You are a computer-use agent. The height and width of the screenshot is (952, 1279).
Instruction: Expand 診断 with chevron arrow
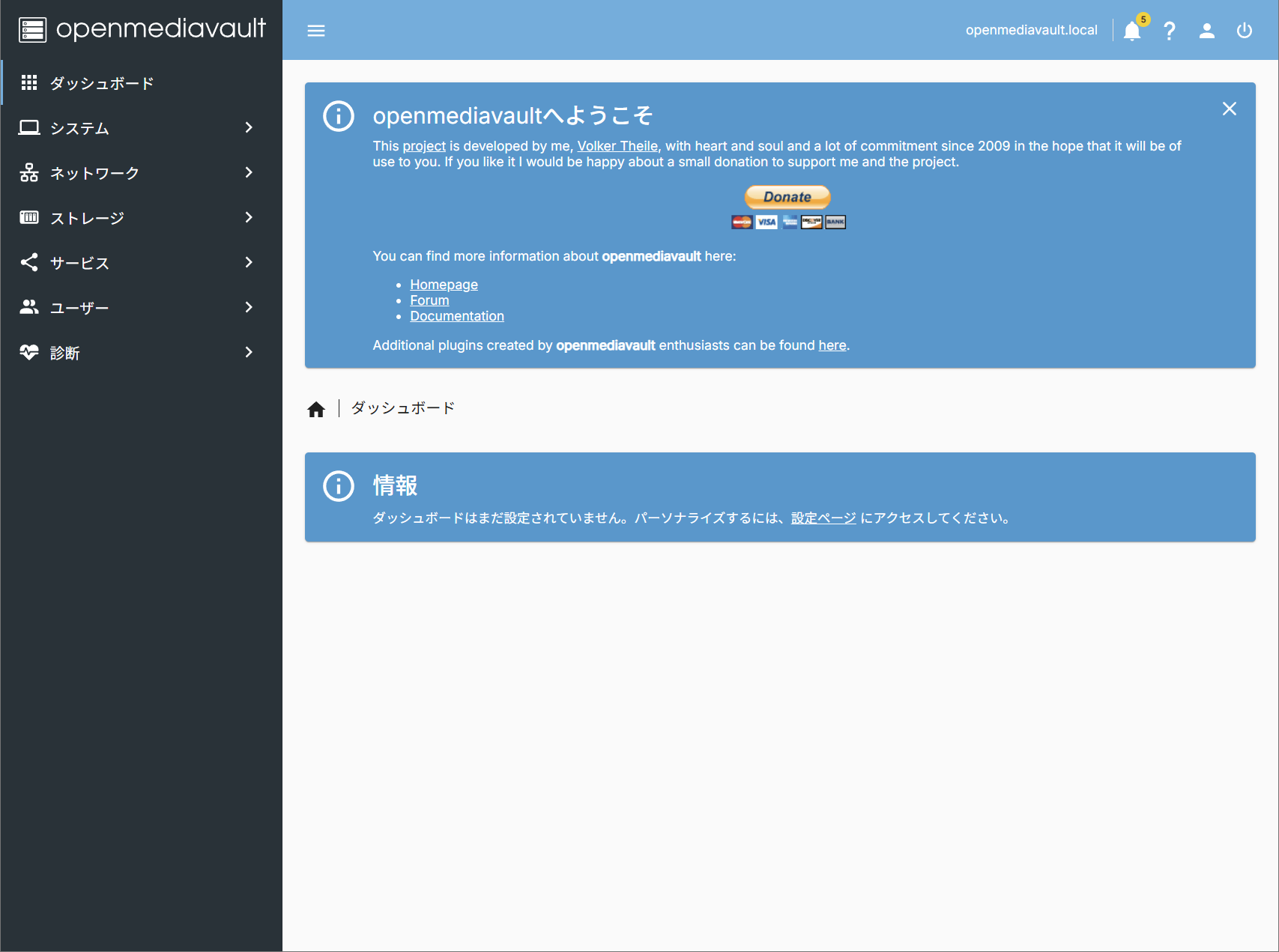[x=249, y=352]
